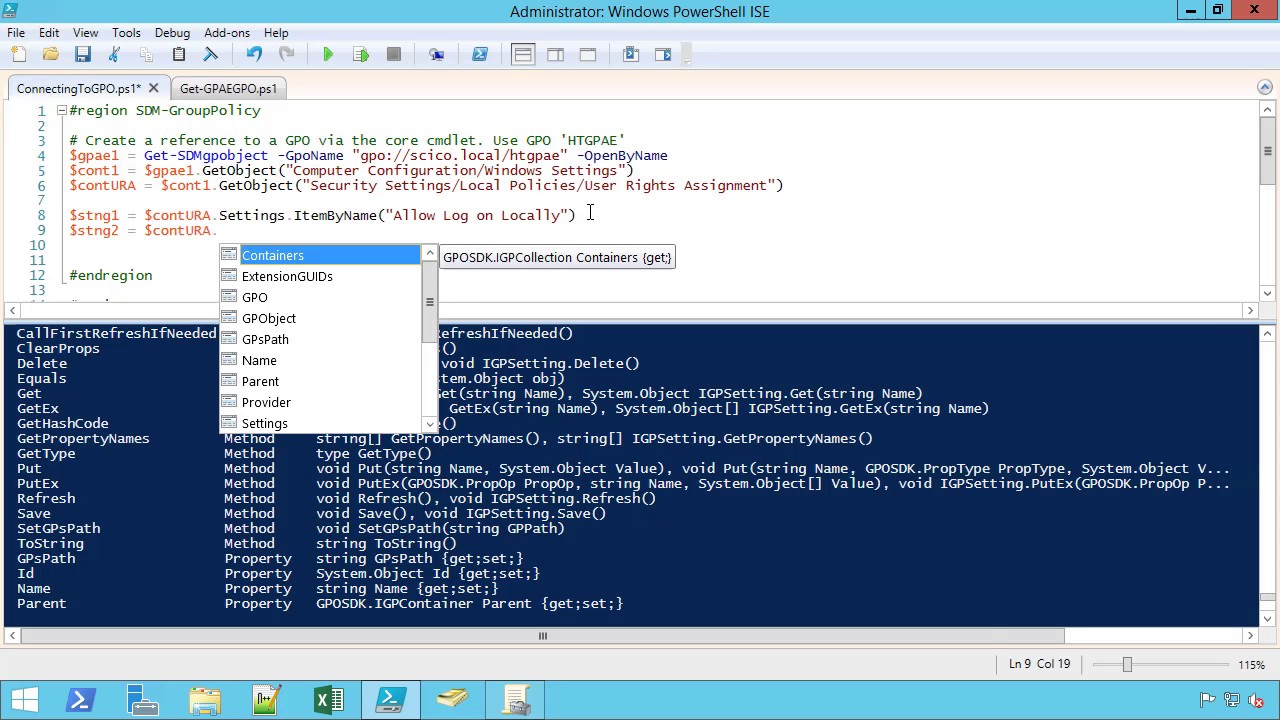
Task: Choose Parent in the IntelliSense list
Action: click(320, 381)
